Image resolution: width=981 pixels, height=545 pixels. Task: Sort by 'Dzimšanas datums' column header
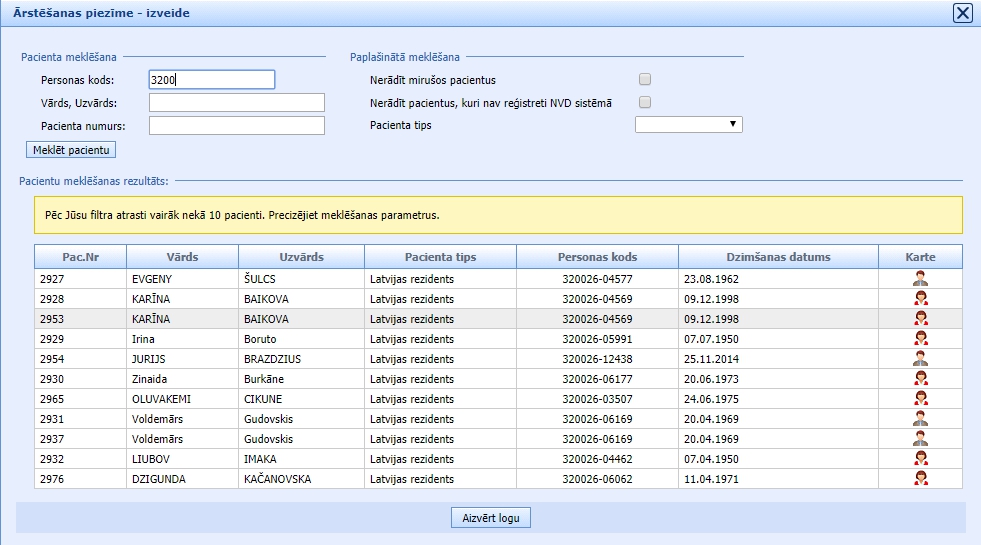[x=778, y=257]
